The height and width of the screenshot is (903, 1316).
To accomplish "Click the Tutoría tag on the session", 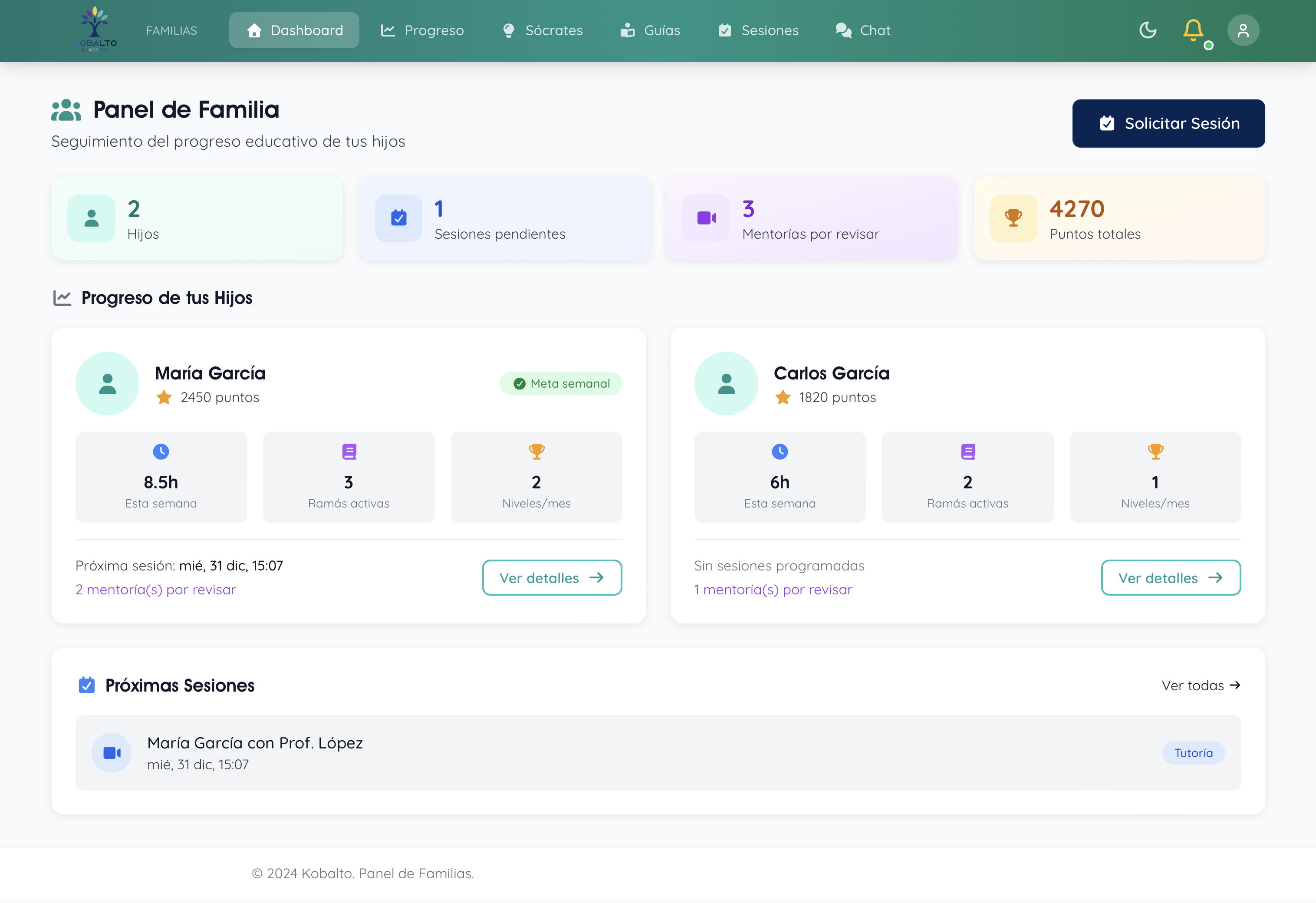I will coord(1193,753).
